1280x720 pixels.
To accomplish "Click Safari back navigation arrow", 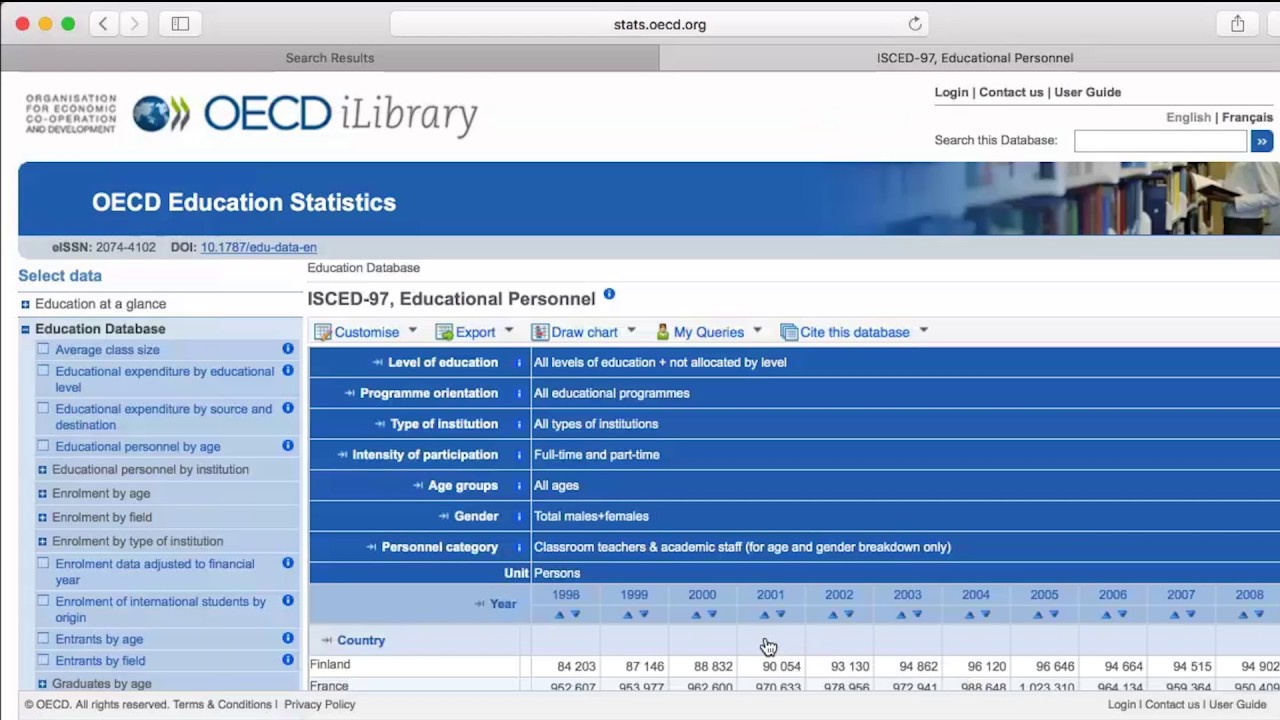I will (x=103, y=24).
